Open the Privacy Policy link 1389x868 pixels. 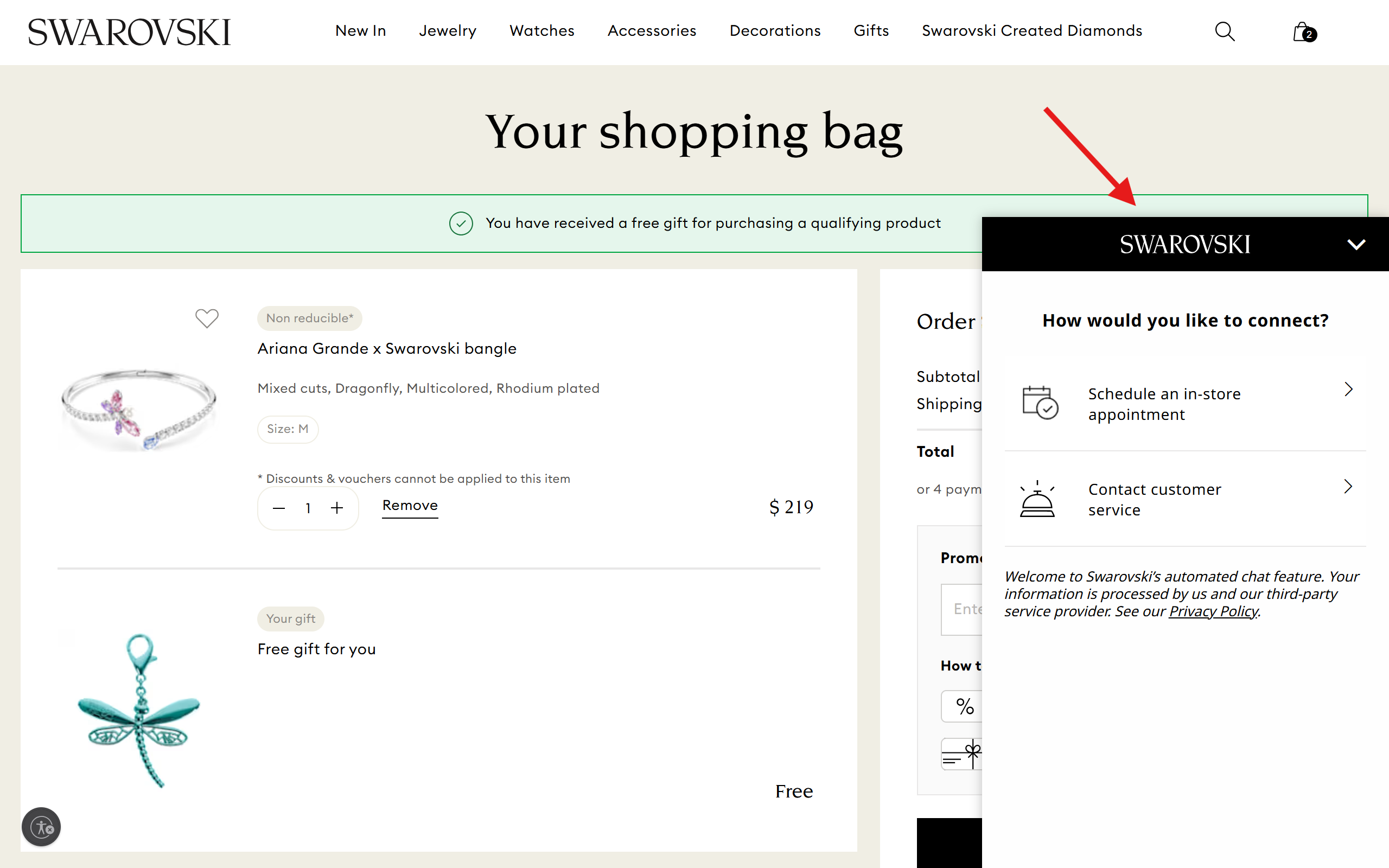pos(1213,611)
